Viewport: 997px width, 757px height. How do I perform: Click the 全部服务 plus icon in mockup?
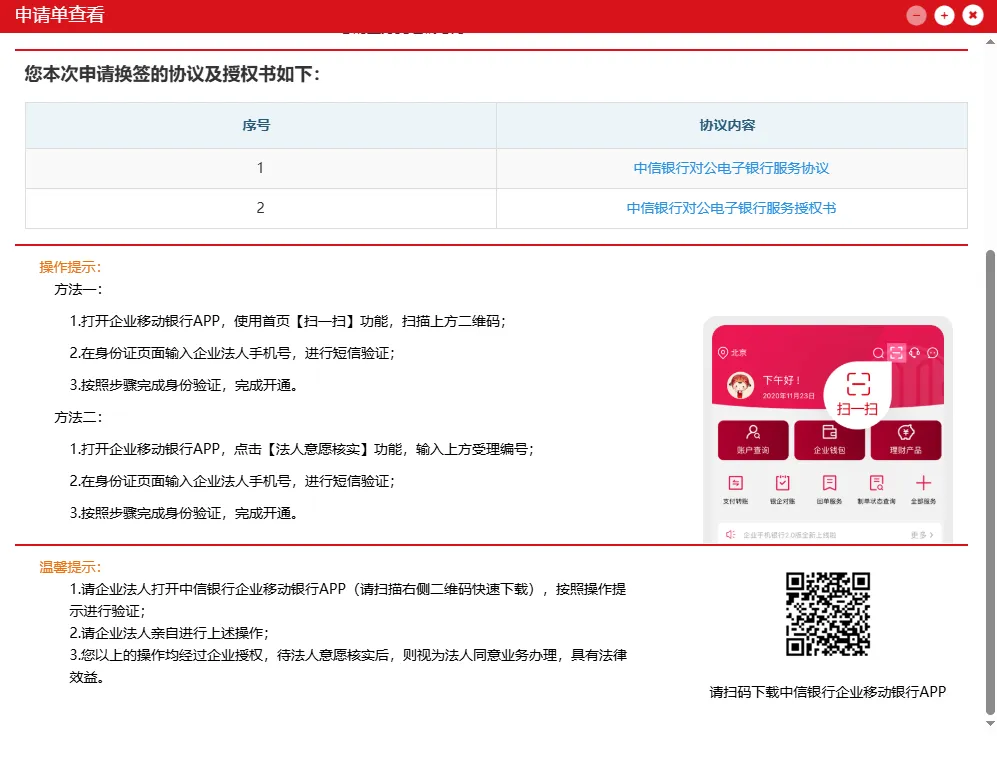[x=923, y=484]
